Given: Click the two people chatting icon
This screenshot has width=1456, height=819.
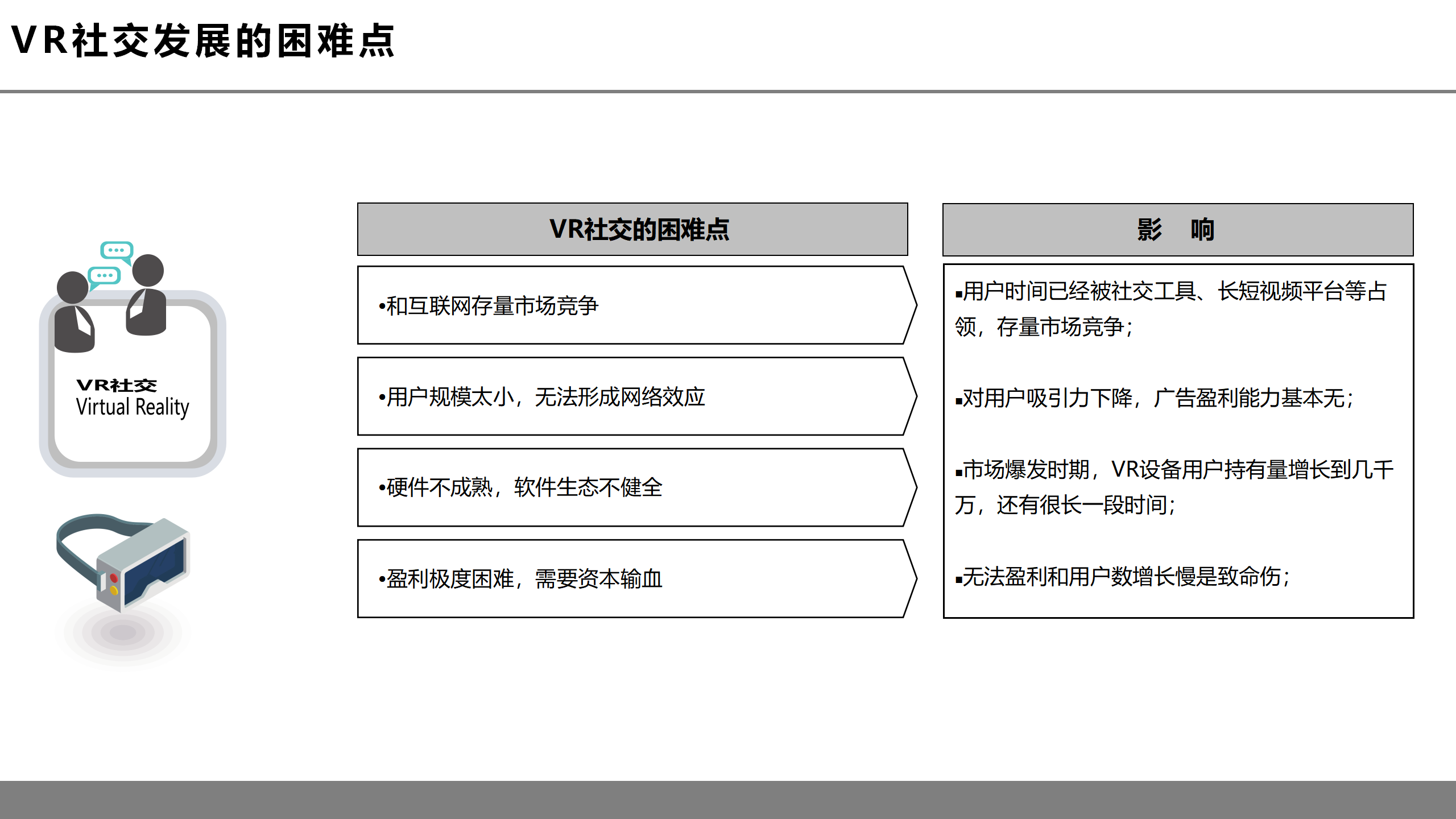Looking at the screenshot, I should (111, 297).
